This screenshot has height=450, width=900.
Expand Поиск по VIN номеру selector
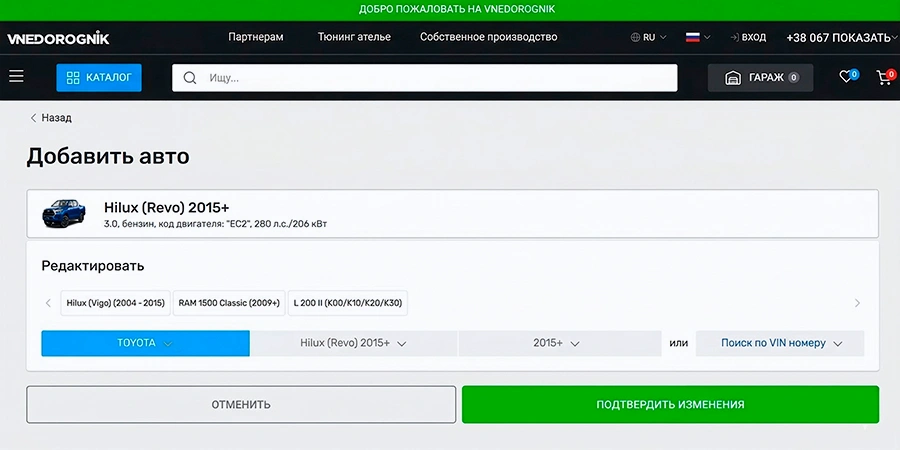pyautogui.click(x=780, y=343)
